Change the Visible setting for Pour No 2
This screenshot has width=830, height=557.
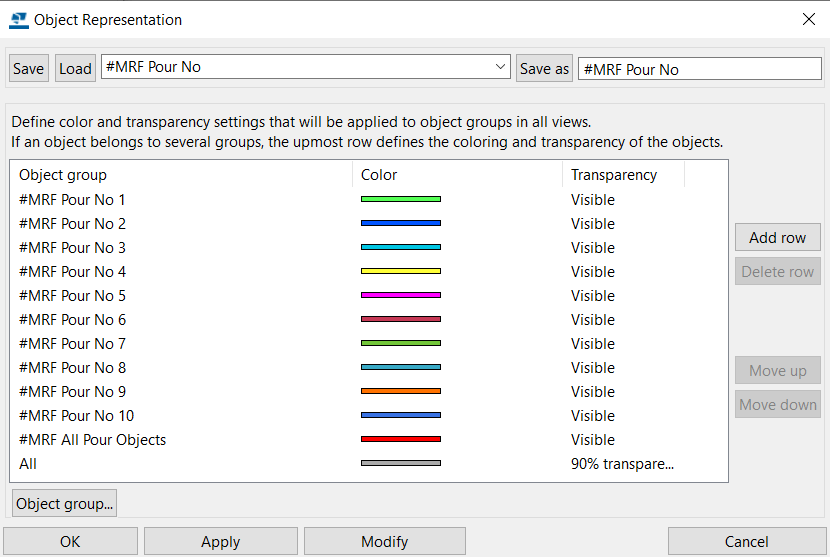592,223
